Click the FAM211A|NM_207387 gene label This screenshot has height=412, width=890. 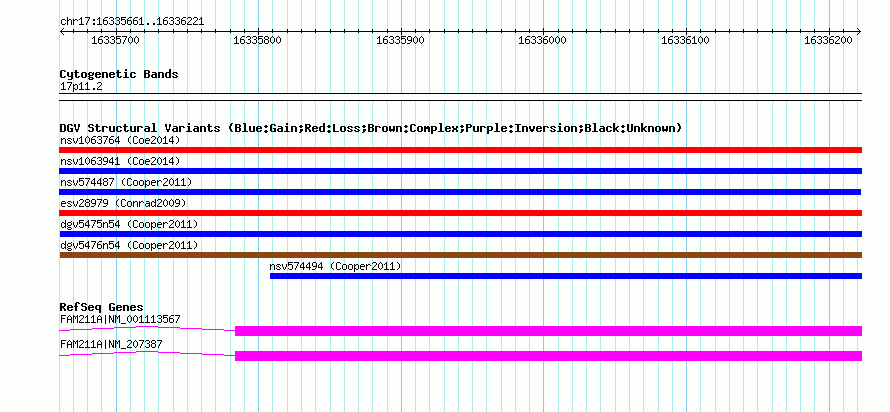[111, 344]
